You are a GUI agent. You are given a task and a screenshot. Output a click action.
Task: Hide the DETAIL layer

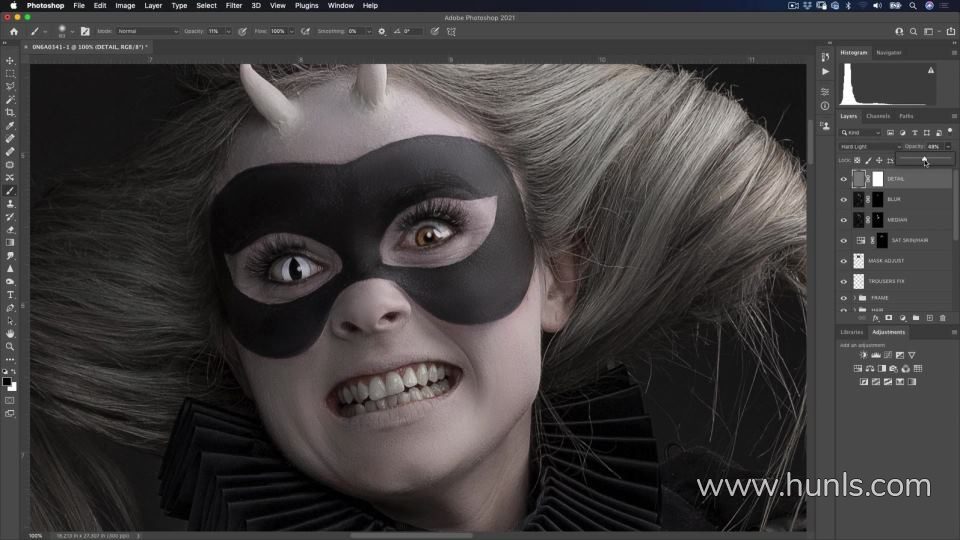pyautogui.click(x=843, y=179)
